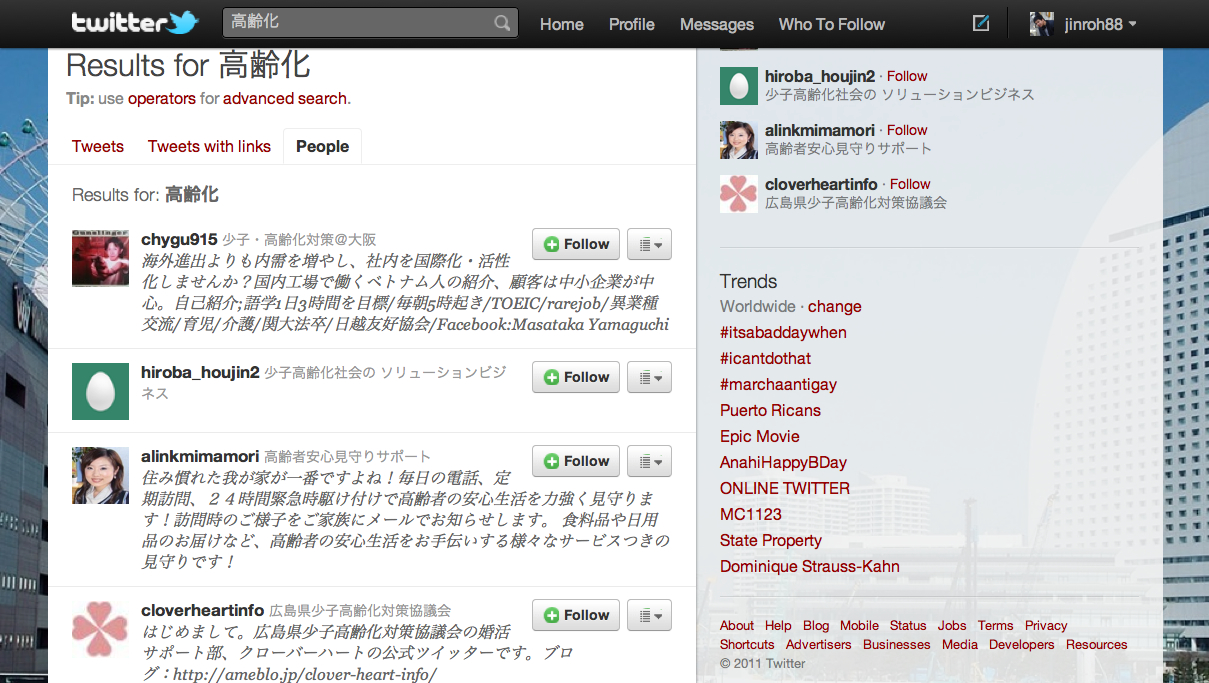
Task: Click hiroba_houjin2's egg avatar in results
Action: tap(100, 391)
